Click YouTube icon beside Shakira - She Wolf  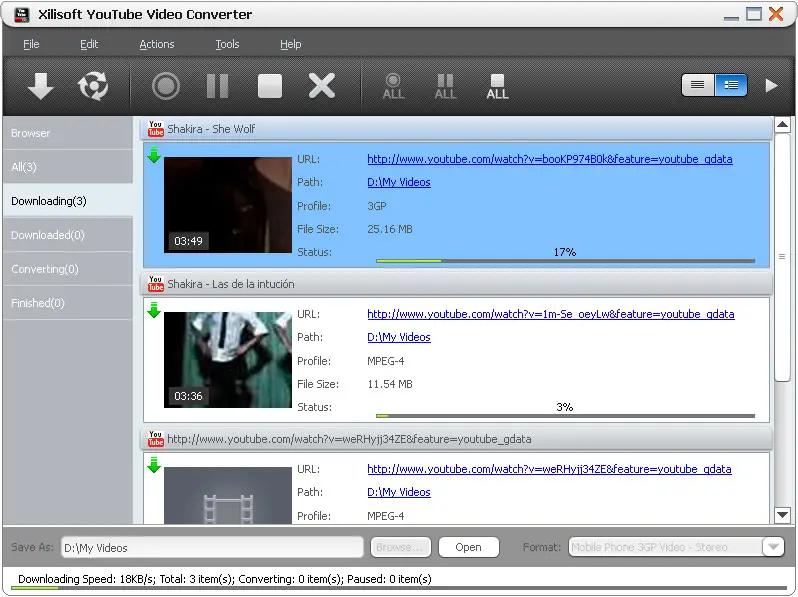pos(156,129)
